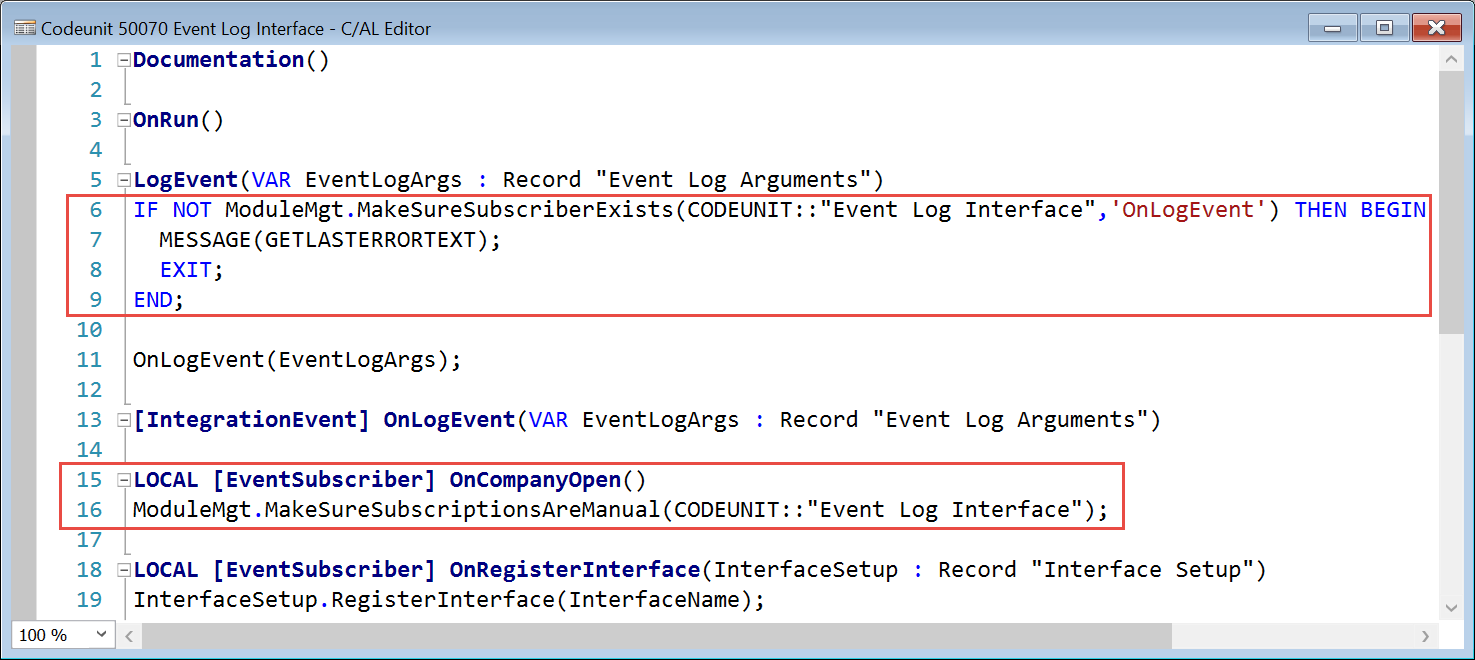Click the 'OnLogEvent' string literal
Screen dimensions: 1475x660
[1190, 210]
